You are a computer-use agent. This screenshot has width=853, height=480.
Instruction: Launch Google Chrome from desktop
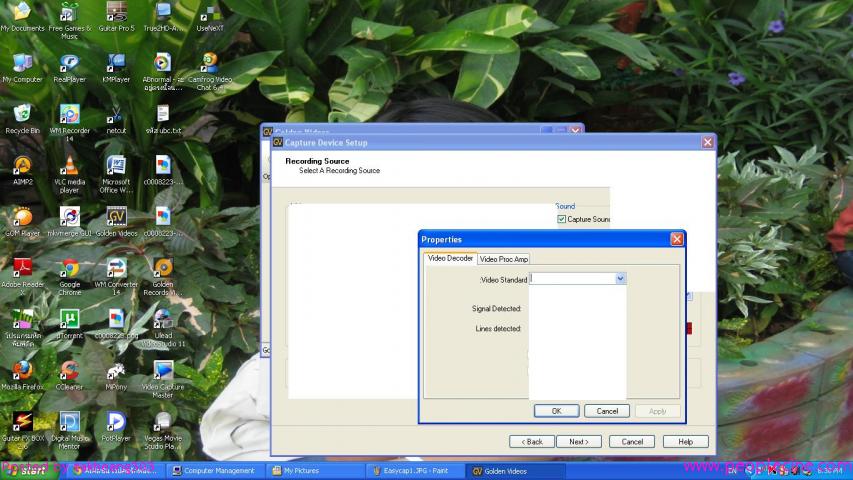coord(70,276)
